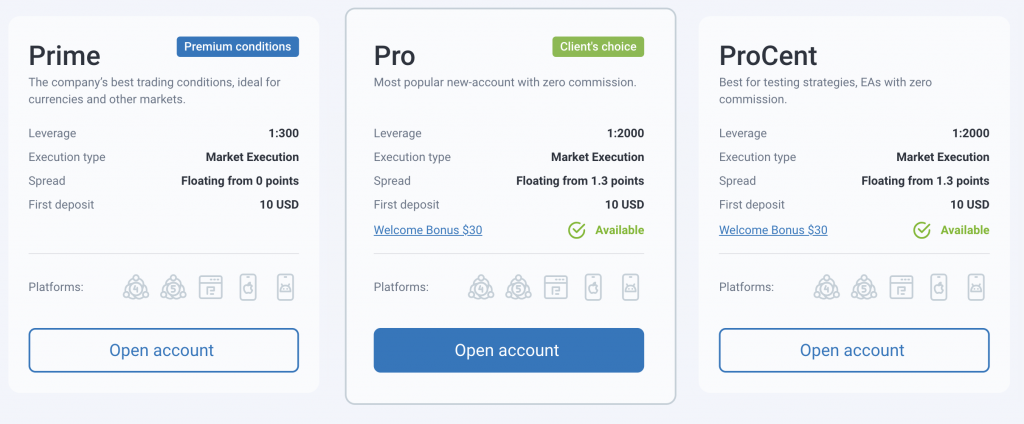Click the MetaTrader 5 icon in Pro card
This screenshot has width=1024, height=424.
[x=519, y=287]
